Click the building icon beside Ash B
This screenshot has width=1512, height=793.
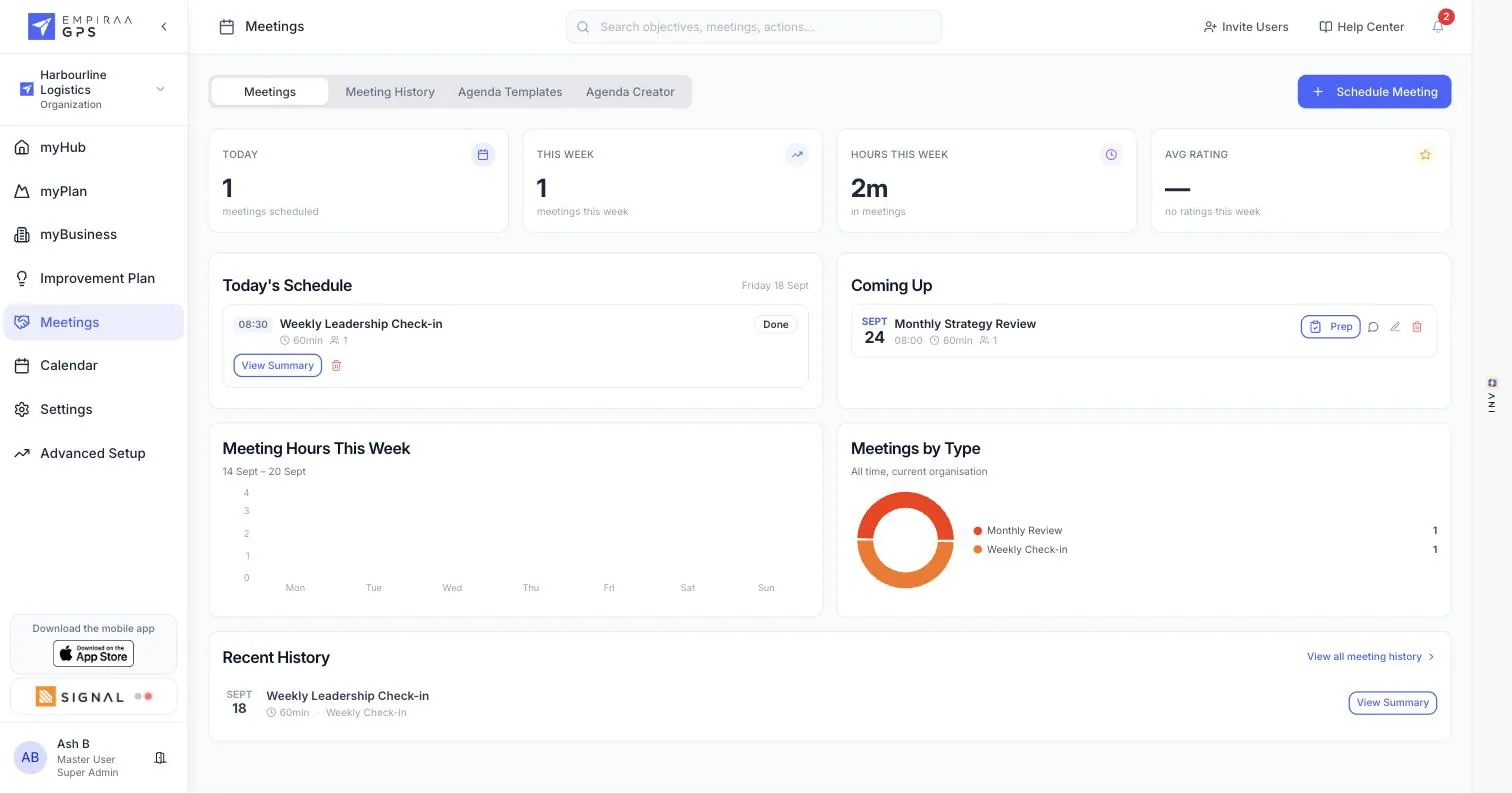tap(160, 758)
